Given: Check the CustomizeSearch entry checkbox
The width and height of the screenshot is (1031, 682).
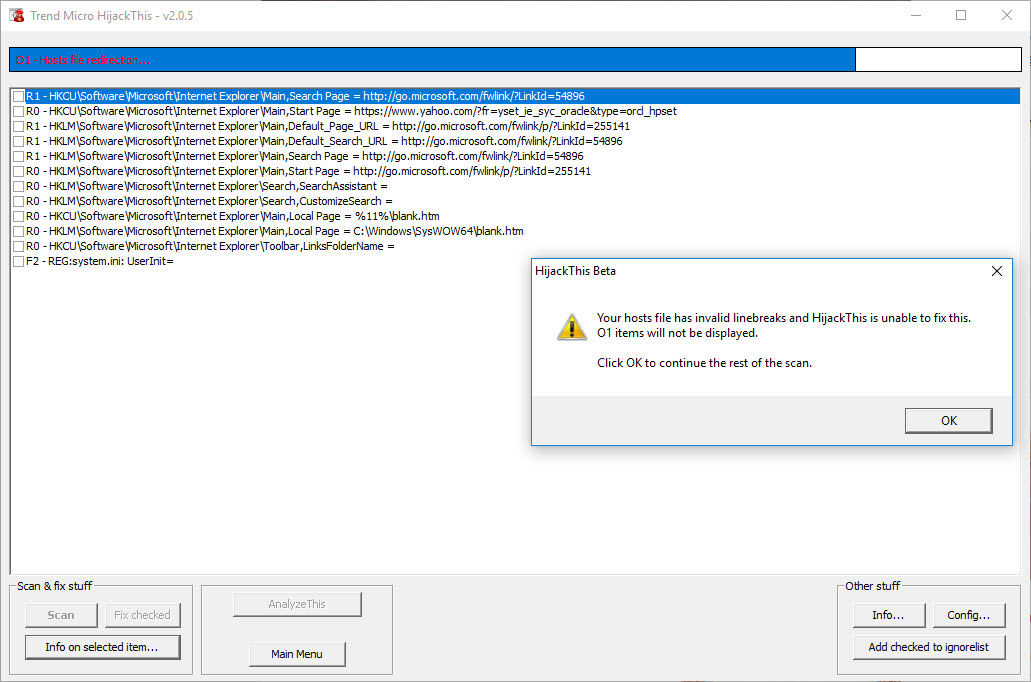Looking at the screenshot, I should pyautogui.click(x=18, y=201).
